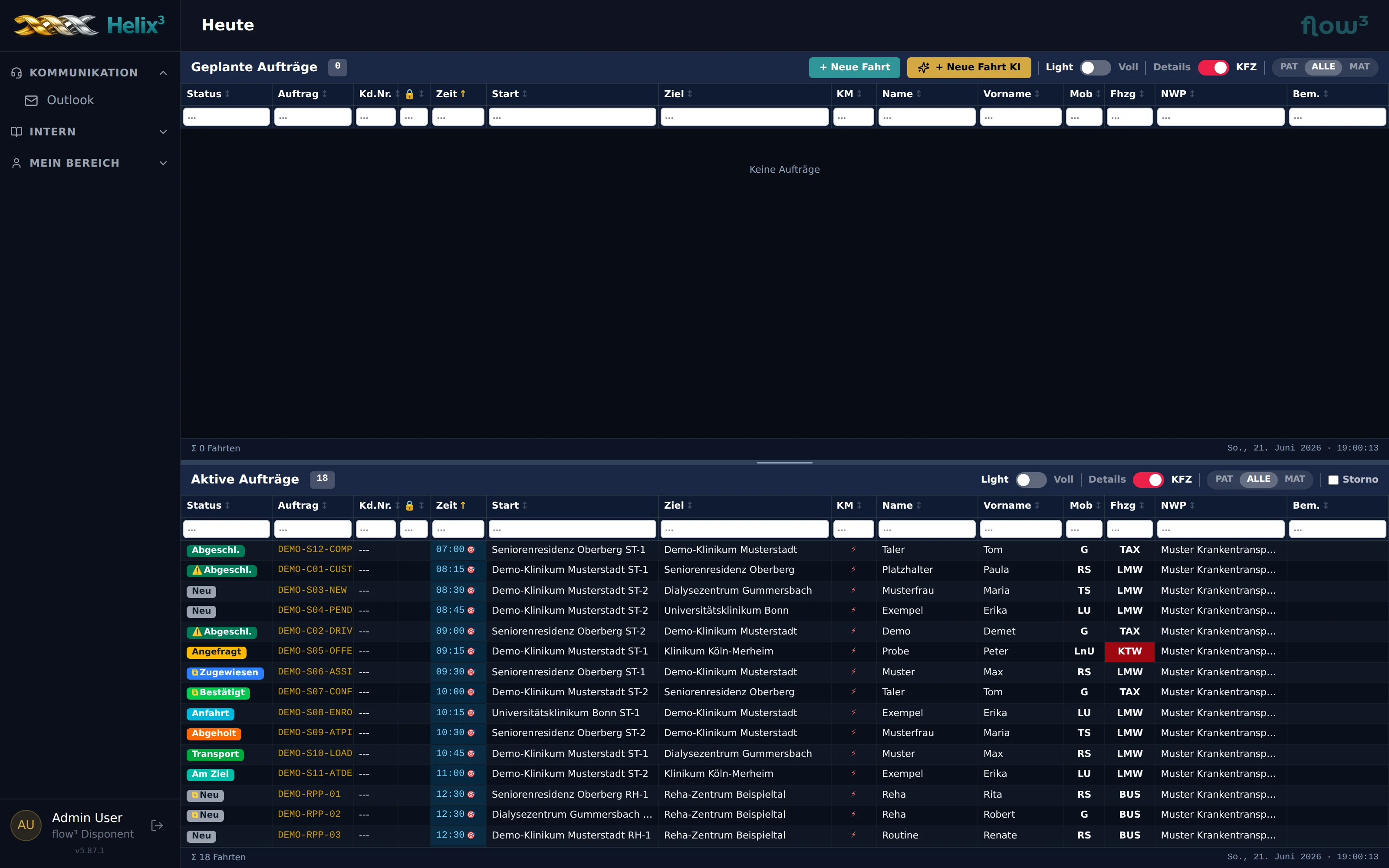Click the lightning KM icon in the Routine row
This screenshot has width=1389, height=868.
coord(853,835)
